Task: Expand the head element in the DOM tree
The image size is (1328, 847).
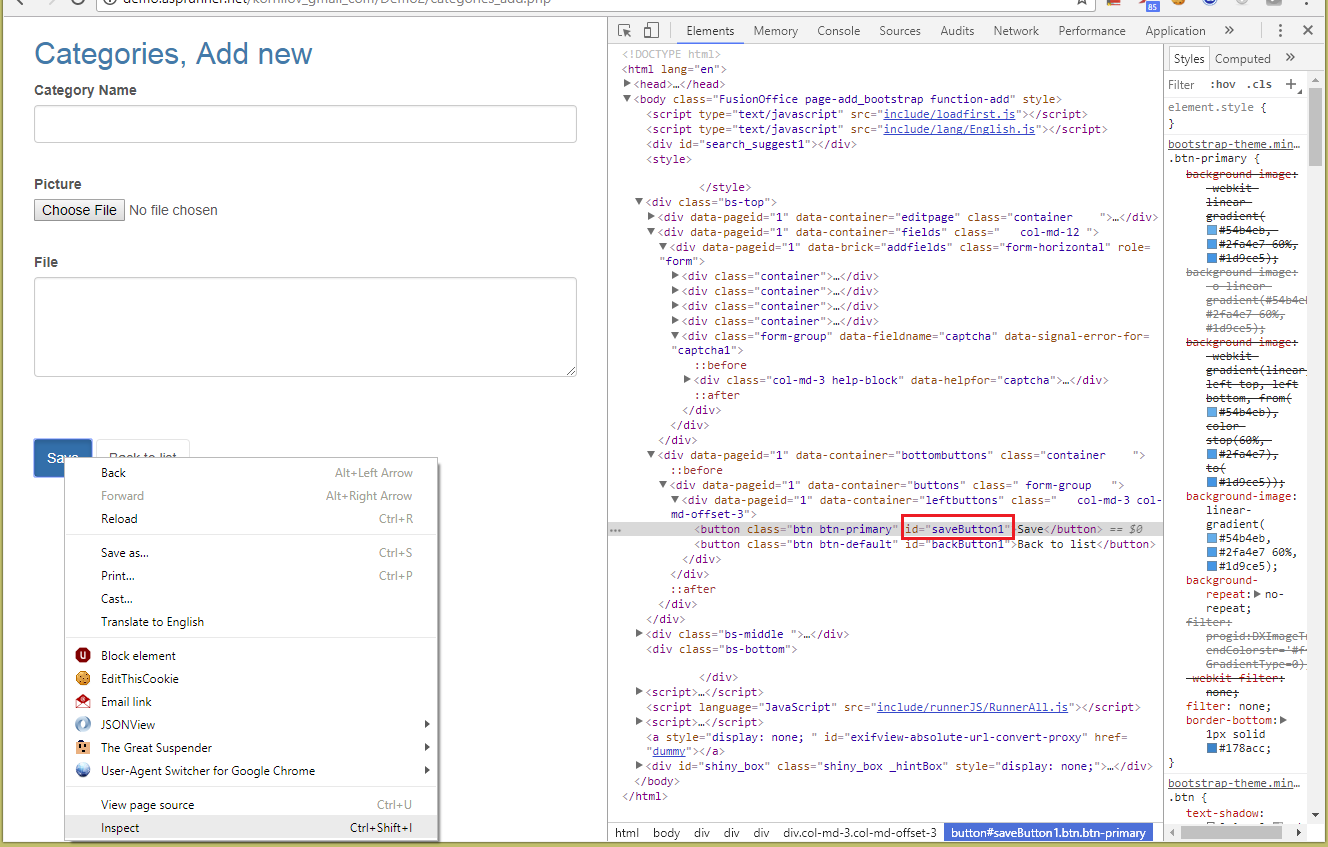Action: point(628,84)
